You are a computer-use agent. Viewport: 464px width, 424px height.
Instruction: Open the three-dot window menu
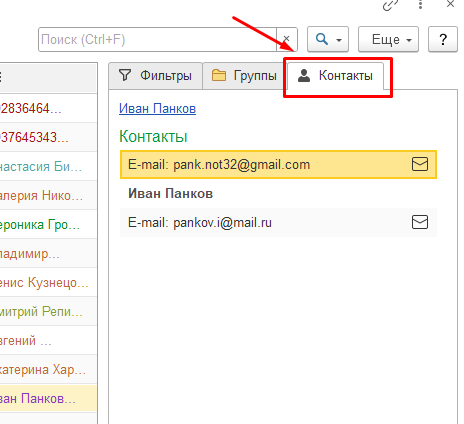(420, 4)
